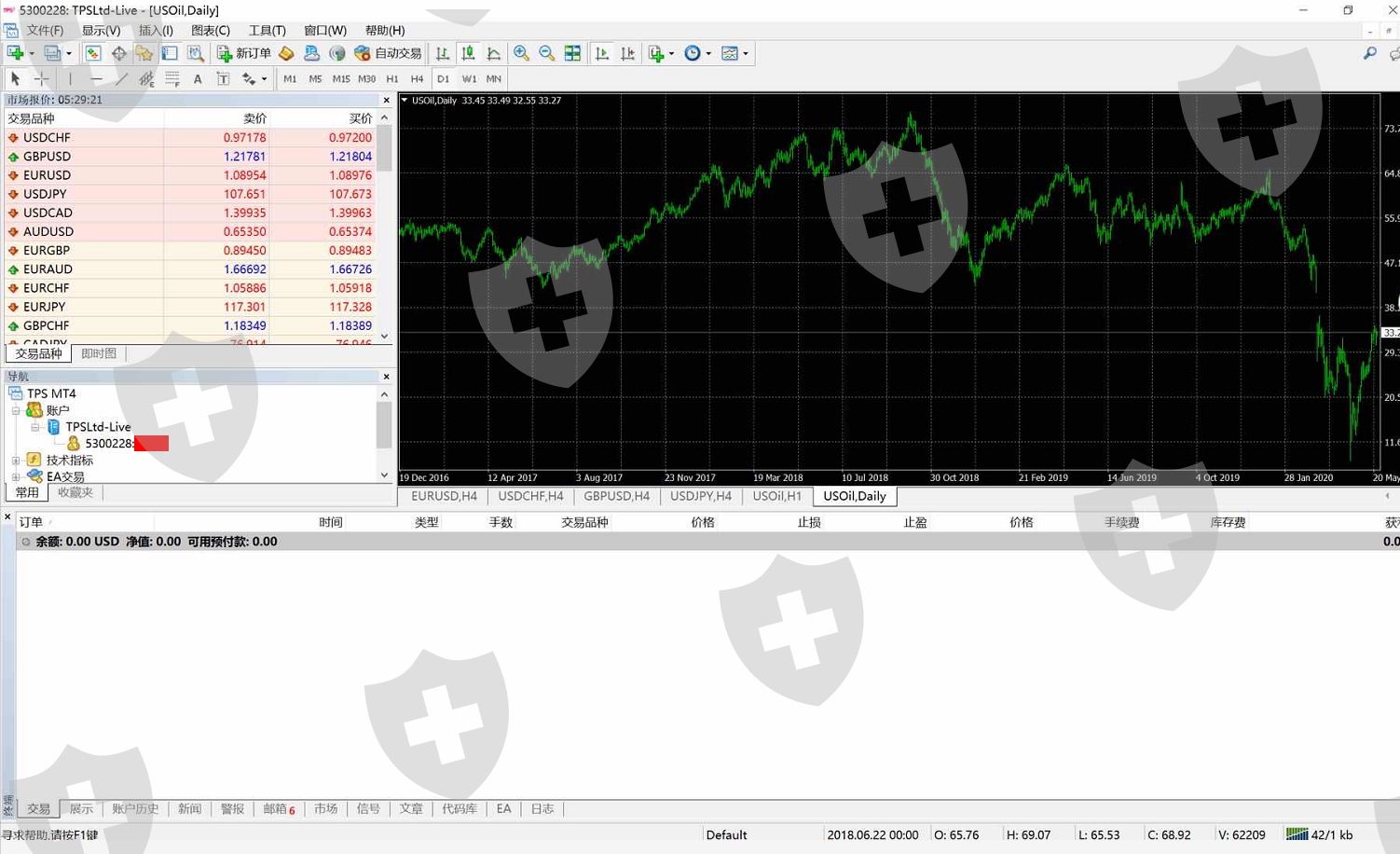The image size is (1400, 854).
Task: Open MetaEditor yellow book icon
Action: [286, 53]
